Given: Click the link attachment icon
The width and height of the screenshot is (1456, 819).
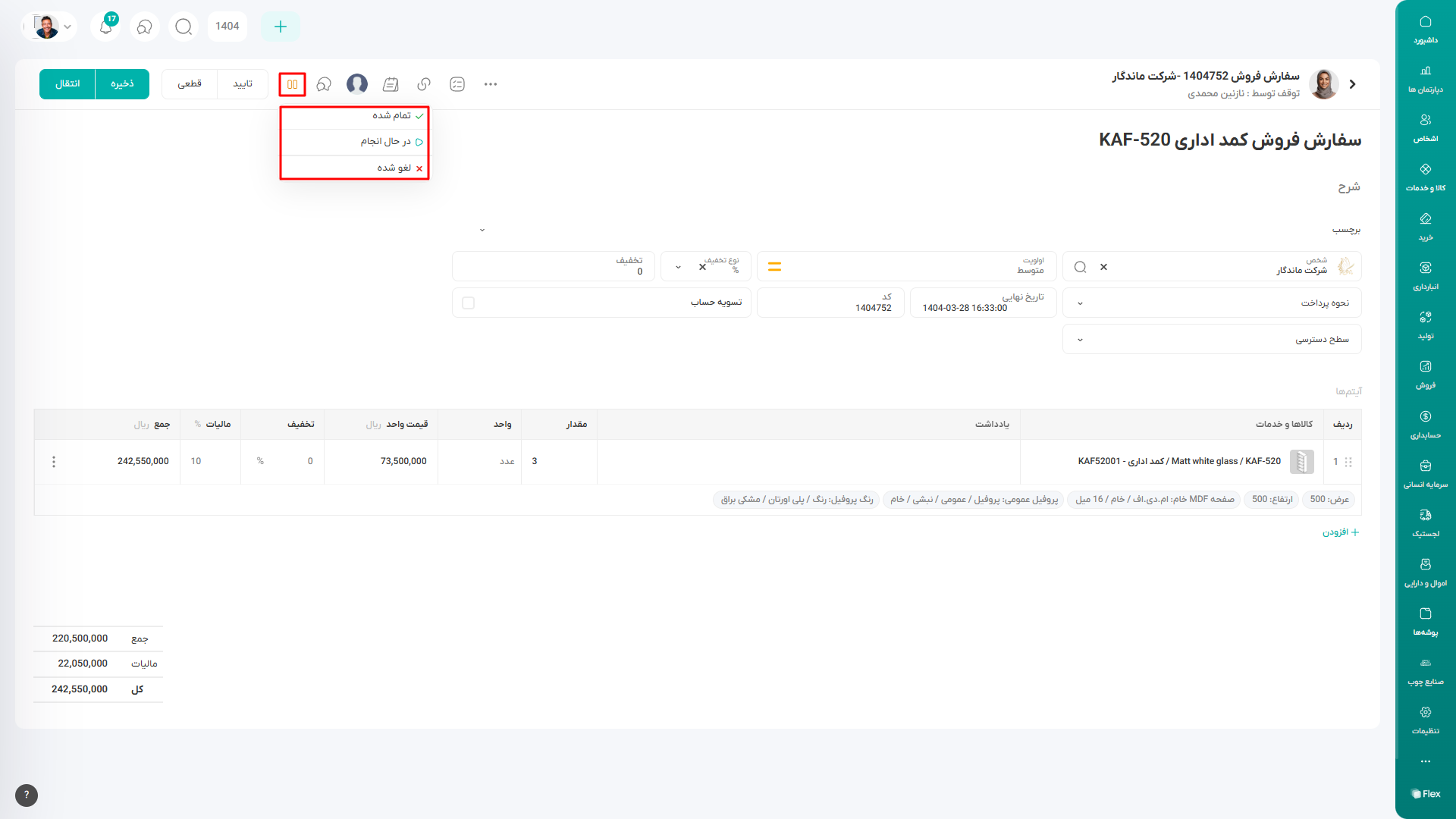Looking at the screenshot, I should click(x=424, y=84).
